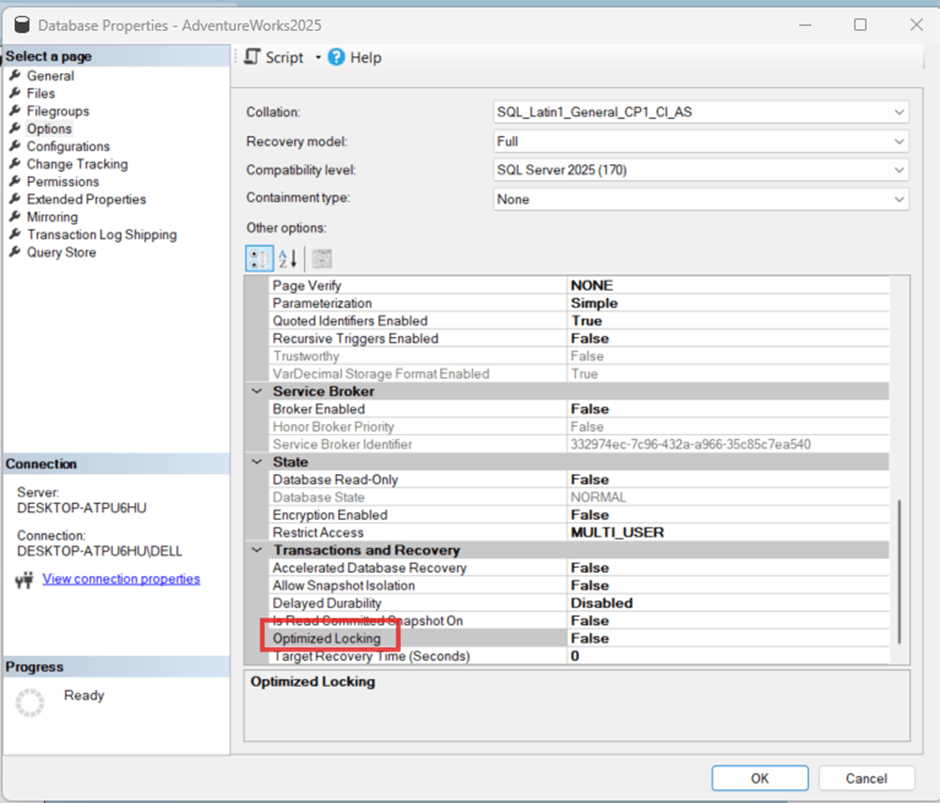Click the wrench icon beside Filegroups
This screenshot has width=940, height=803.
[15, 111]
